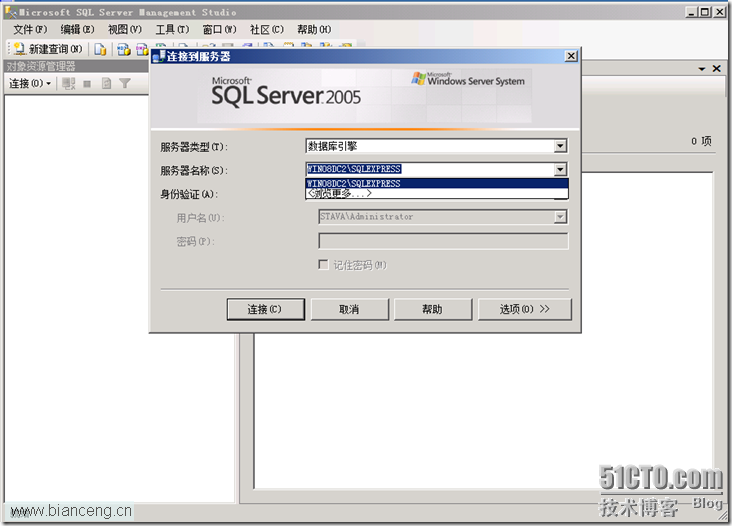Click the 选项(O) >> button
732x526 pixels.
click(x=525, y=309)
